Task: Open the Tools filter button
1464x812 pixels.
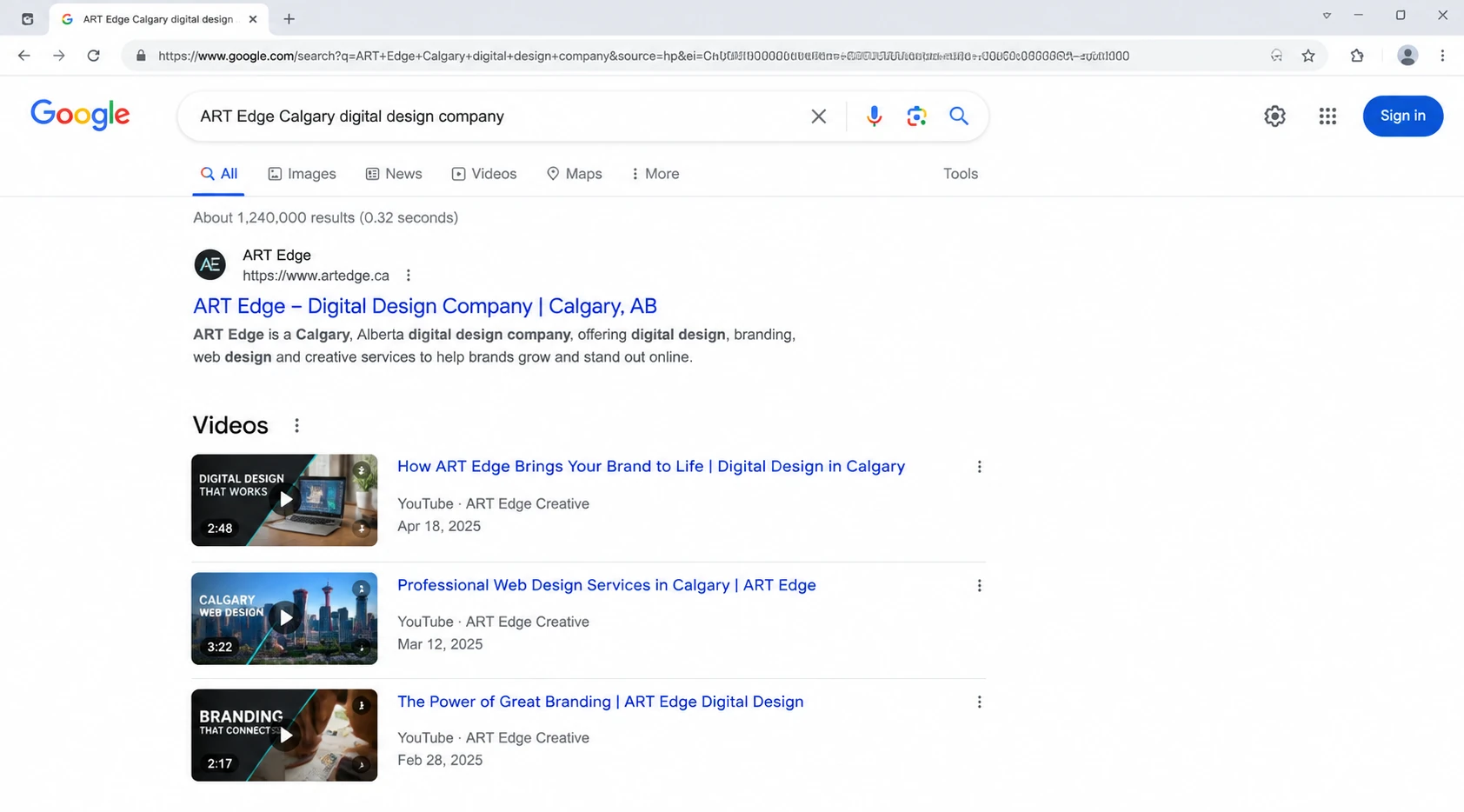Action: coord(961,174)
